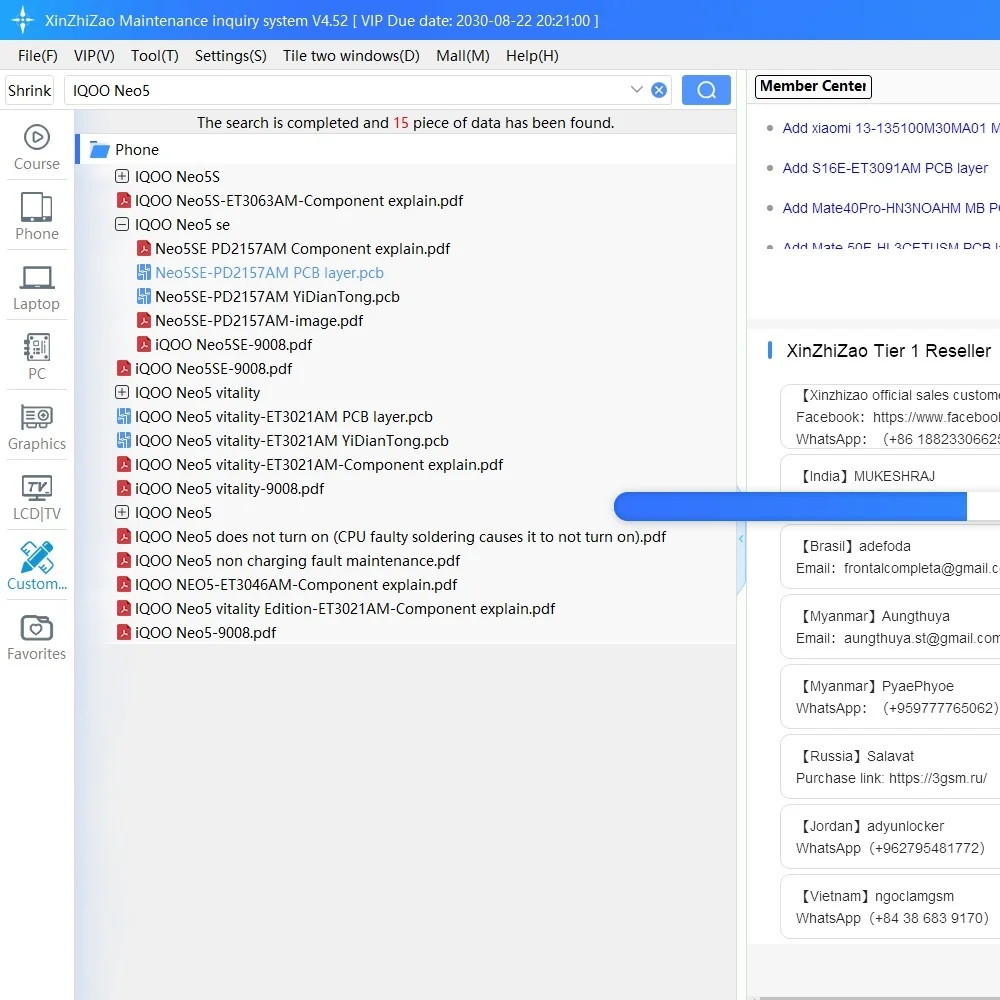
Task: Open IQOO Neo5 does not turn on pdf
Action: [x=401, y=537]
